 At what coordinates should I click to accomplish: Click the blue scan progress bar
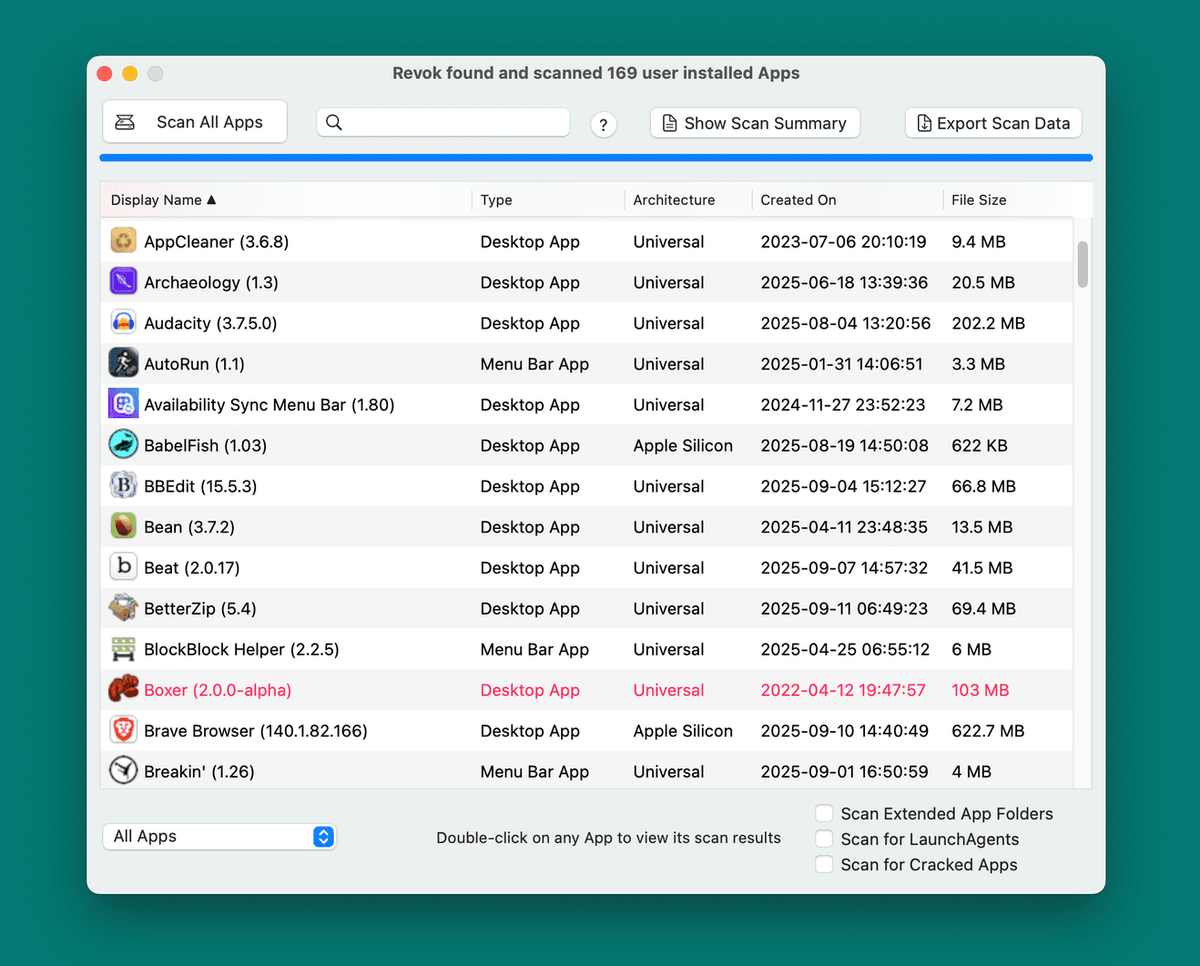[x=596, y=158]
